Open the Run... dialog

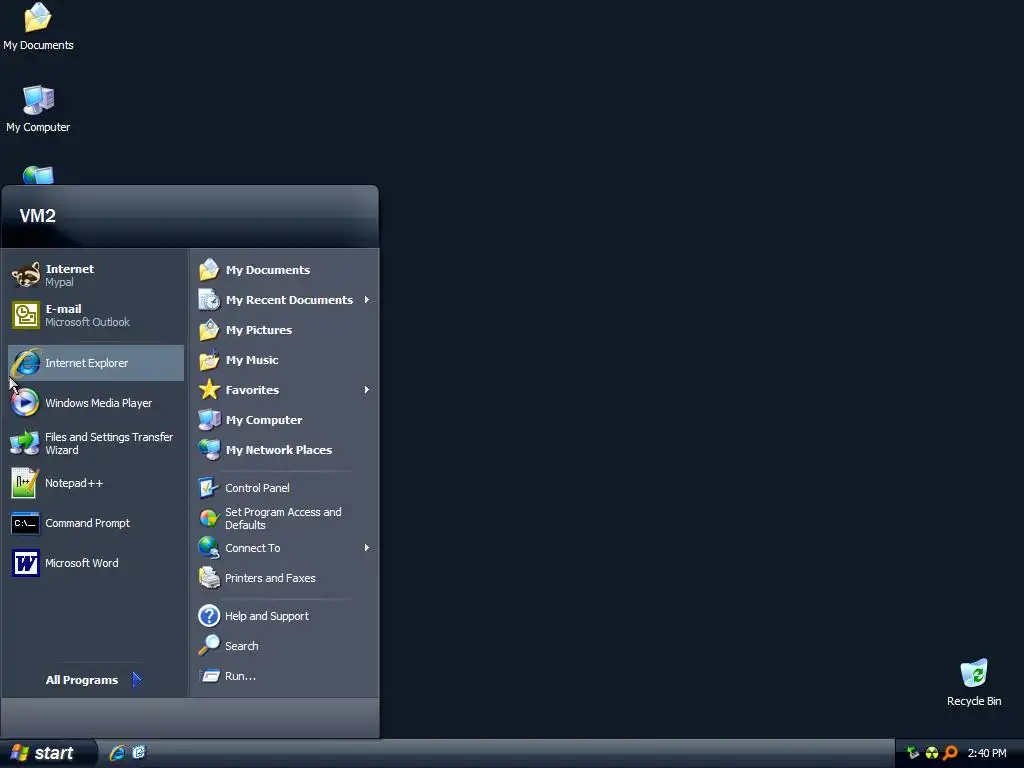point(285,676)
